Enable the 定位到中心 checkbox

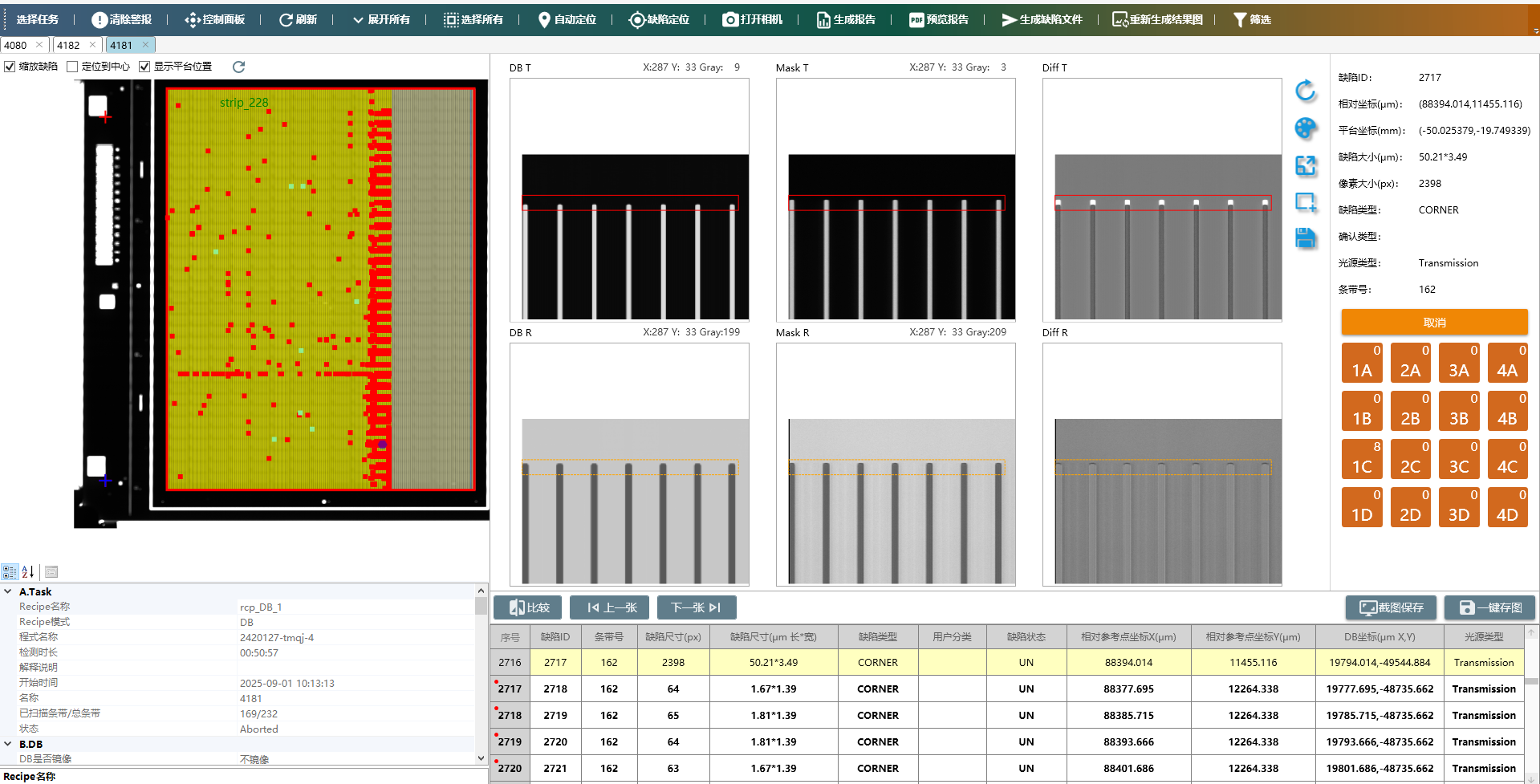click(x=72, y=67)
